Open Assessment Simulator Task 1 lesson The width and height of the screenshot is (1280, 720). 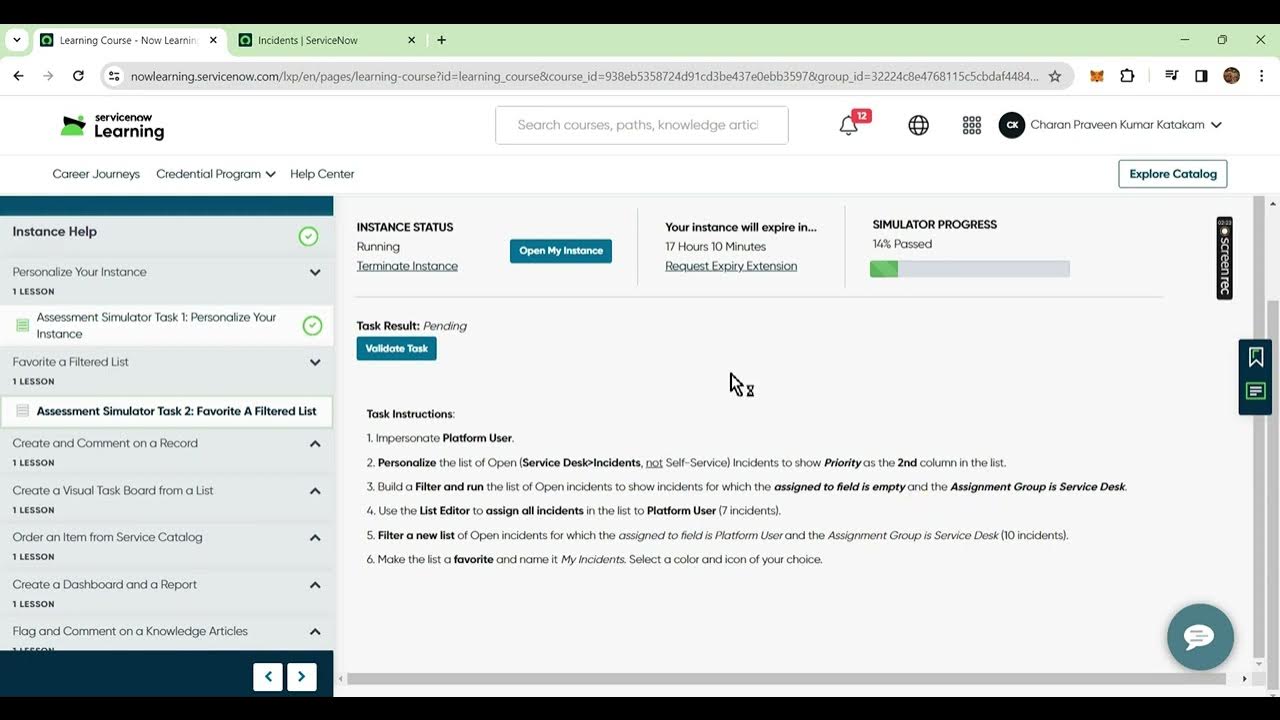click(x=157, y=325)
